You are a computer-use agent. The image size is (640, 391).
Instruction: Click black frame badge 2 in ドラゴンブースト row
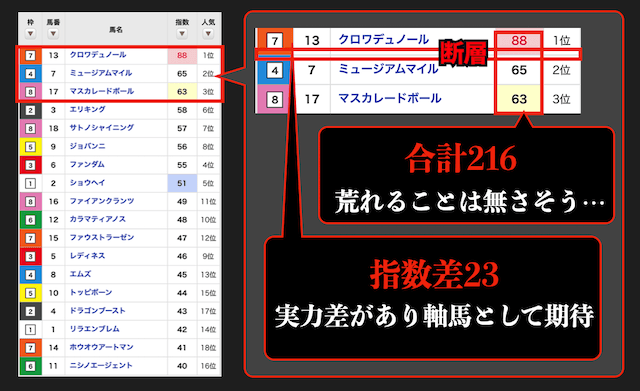[x=30, y=311]
